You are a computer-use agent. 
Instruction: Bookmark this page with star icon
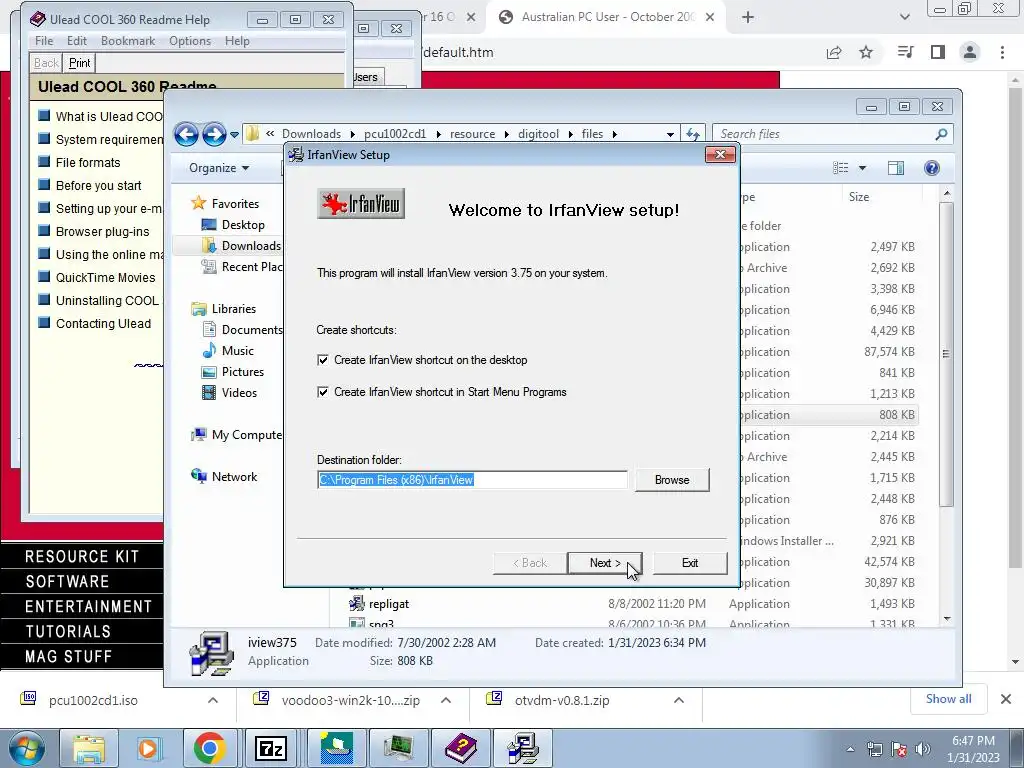(866, 52)
